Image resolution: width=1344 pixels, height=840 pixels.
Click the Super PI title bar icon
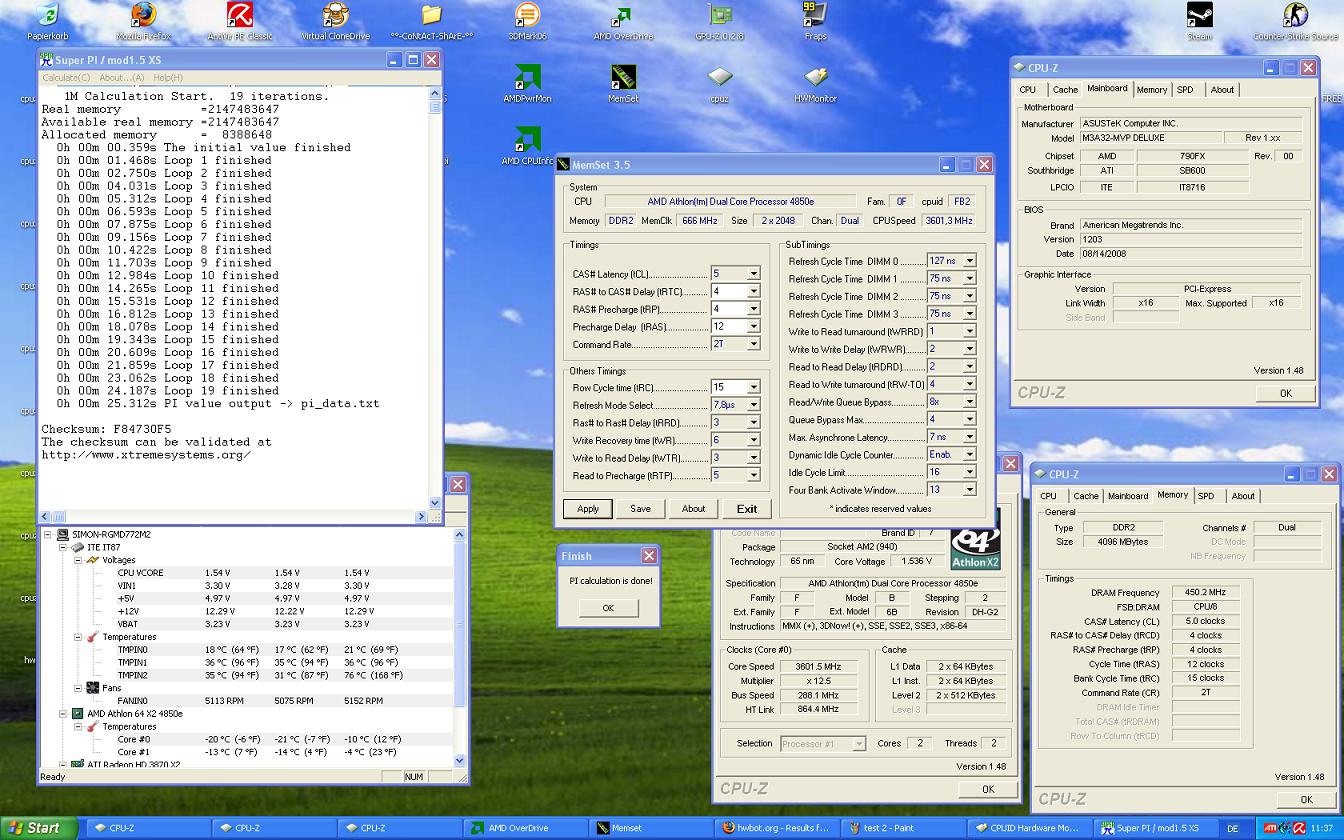point(46,60)
